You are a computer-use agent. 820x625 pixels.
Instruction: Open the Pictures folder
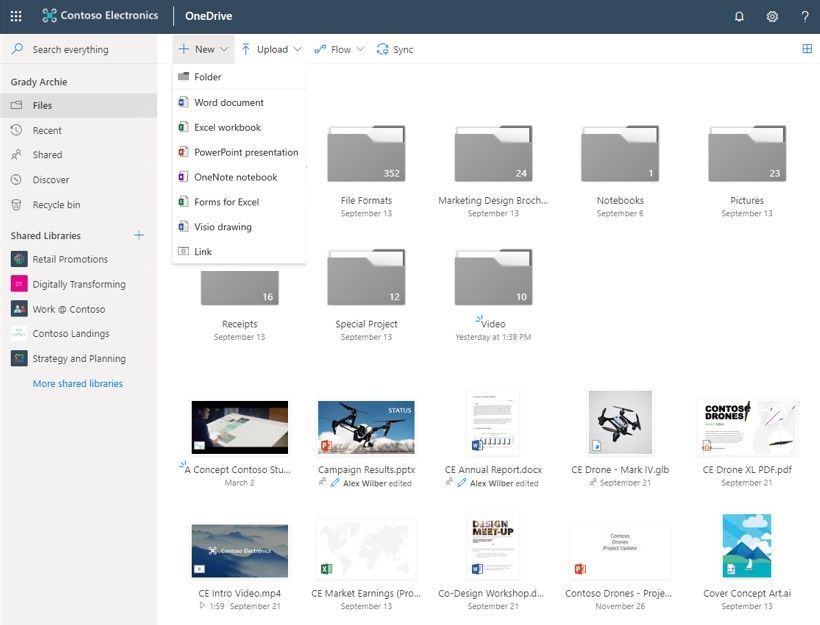click(x=747, y=154)
